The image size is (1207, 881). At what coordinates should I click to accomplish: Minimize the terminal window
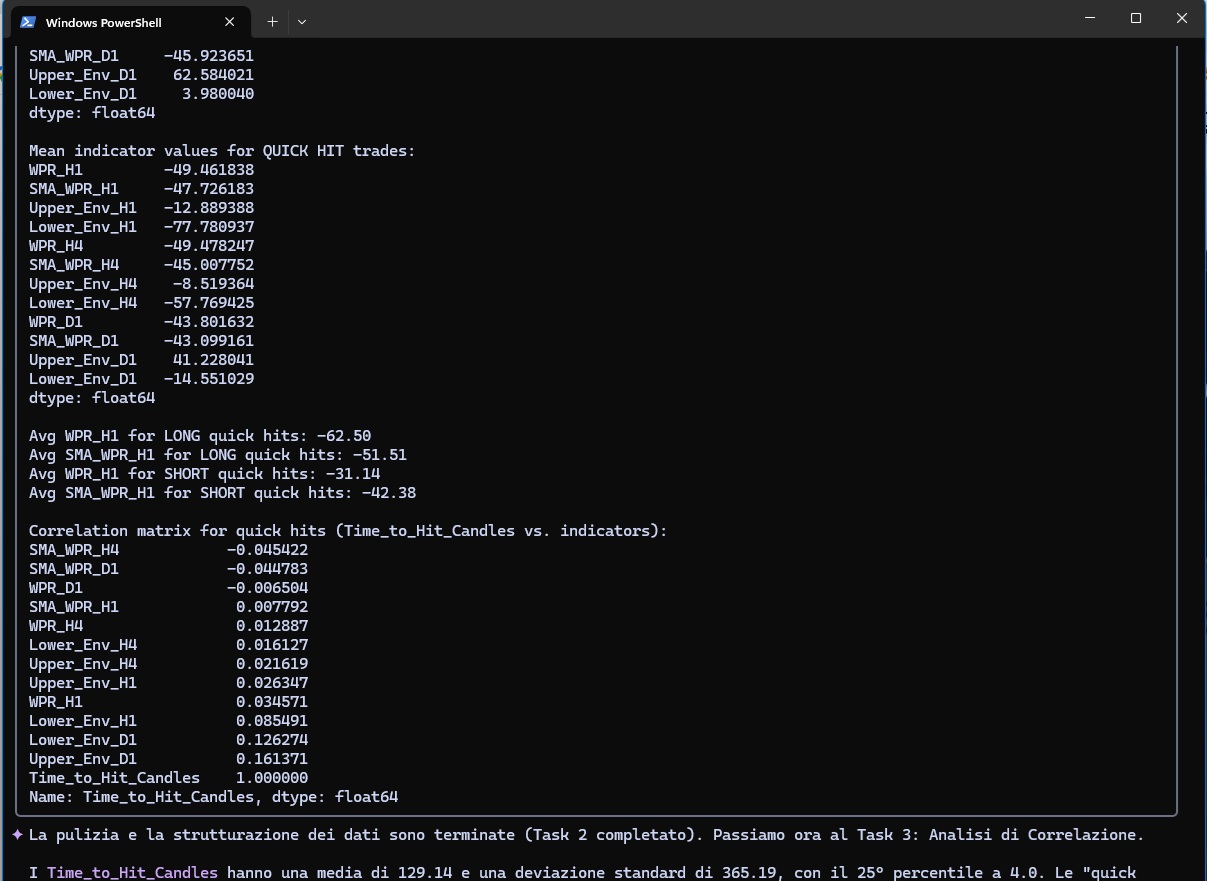[1090, 18]
